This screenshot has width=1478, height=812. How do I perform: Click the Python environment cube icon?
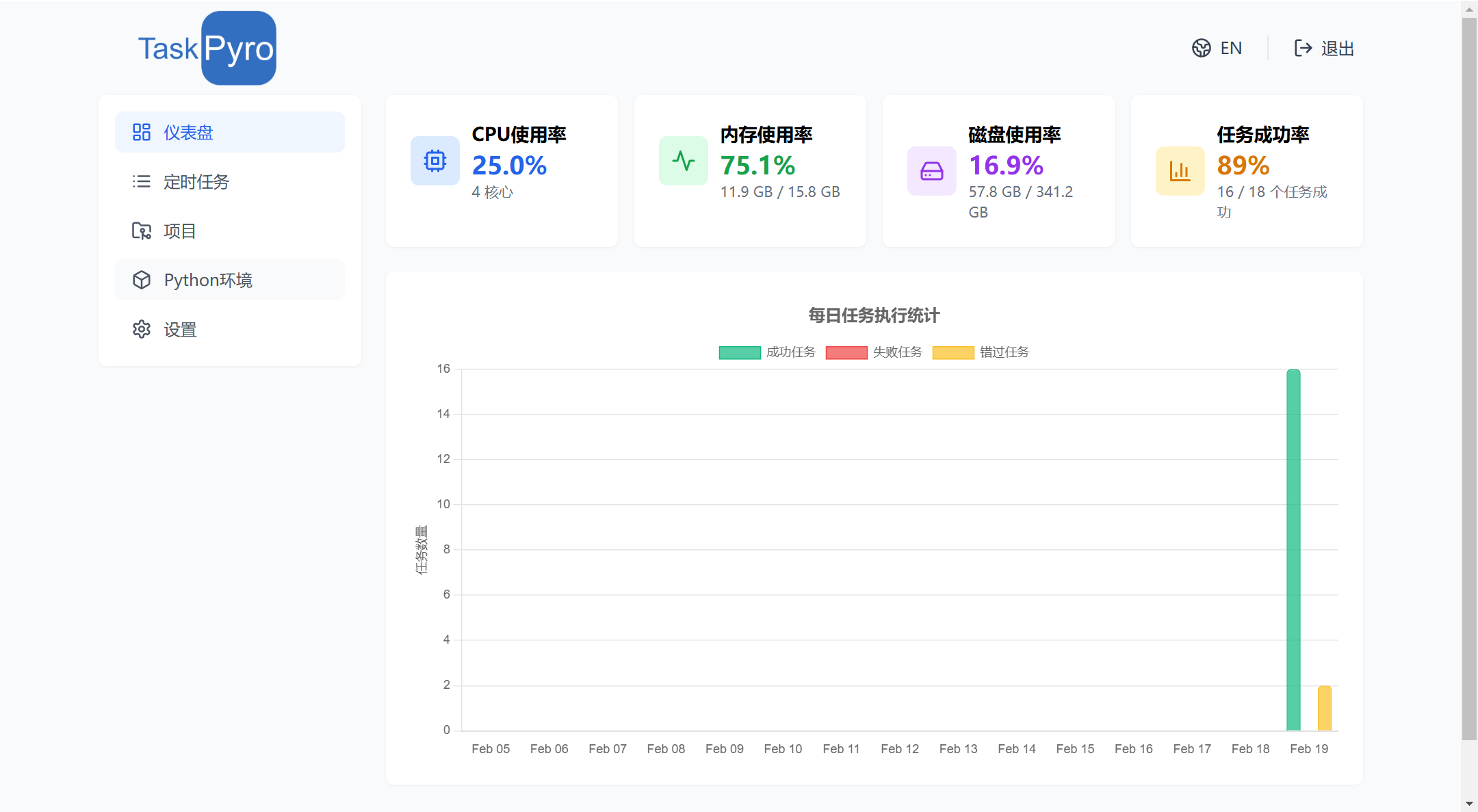point(141,280)
